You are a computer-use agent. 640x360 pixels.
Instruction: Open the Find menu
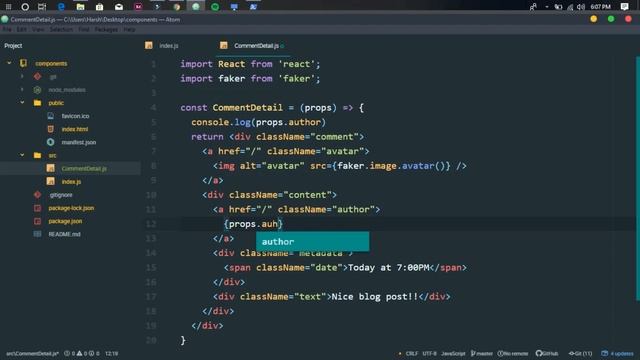coord(84,29)
